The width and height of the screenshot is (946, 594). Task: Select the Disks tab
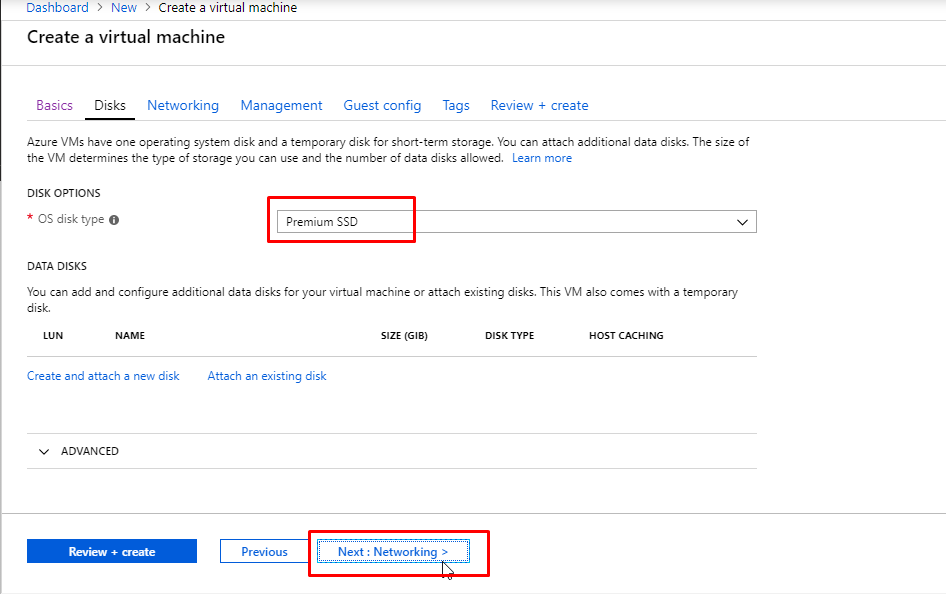point(110,105)
